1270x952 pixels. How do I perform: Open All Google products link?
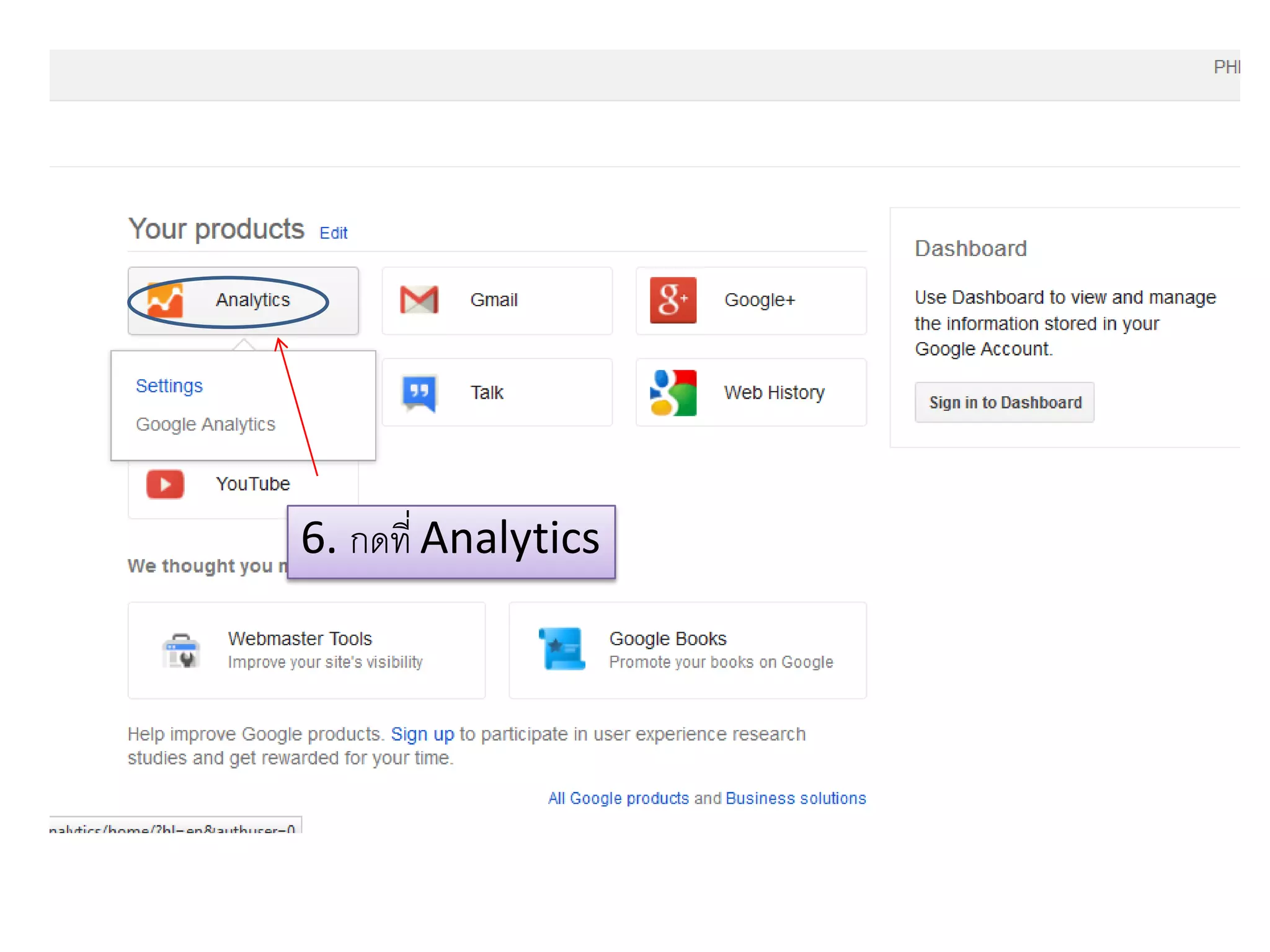[x=618, y=798]
